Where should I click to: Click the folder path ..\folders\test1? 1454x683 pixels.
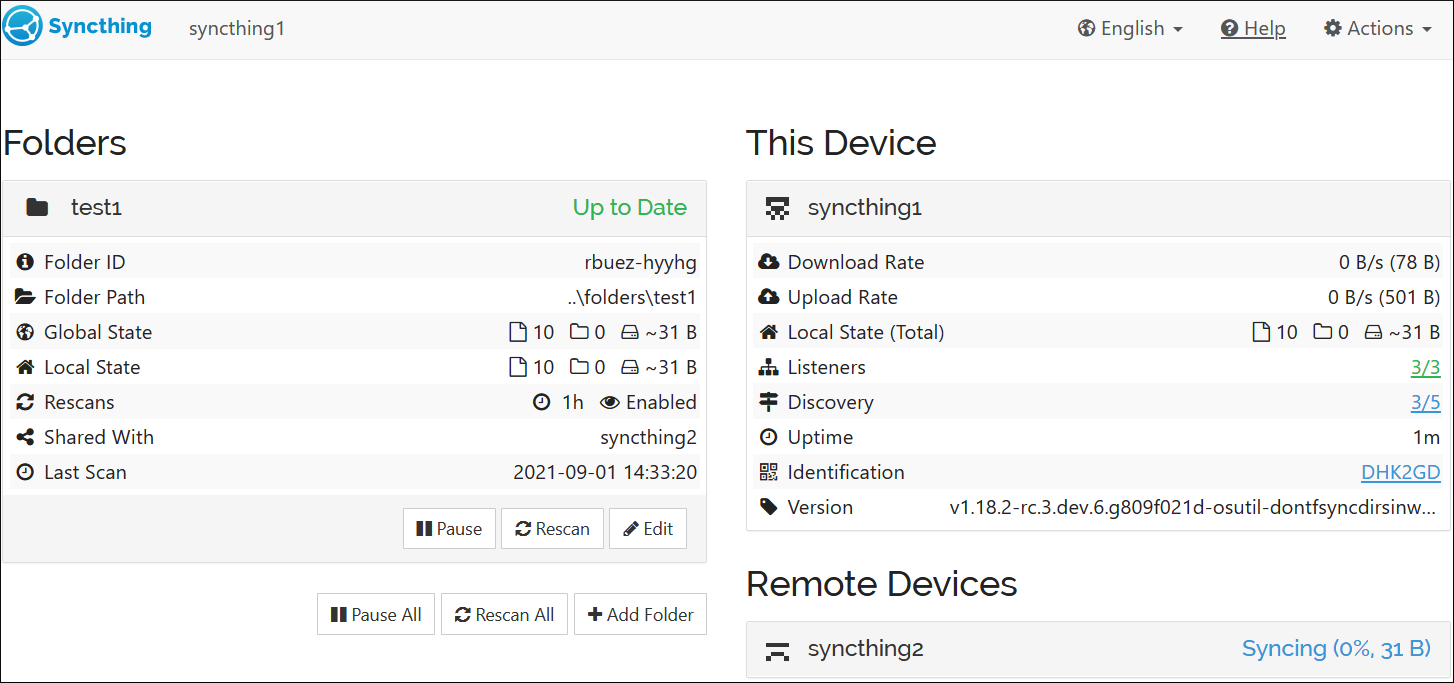(x=631, y=297)
